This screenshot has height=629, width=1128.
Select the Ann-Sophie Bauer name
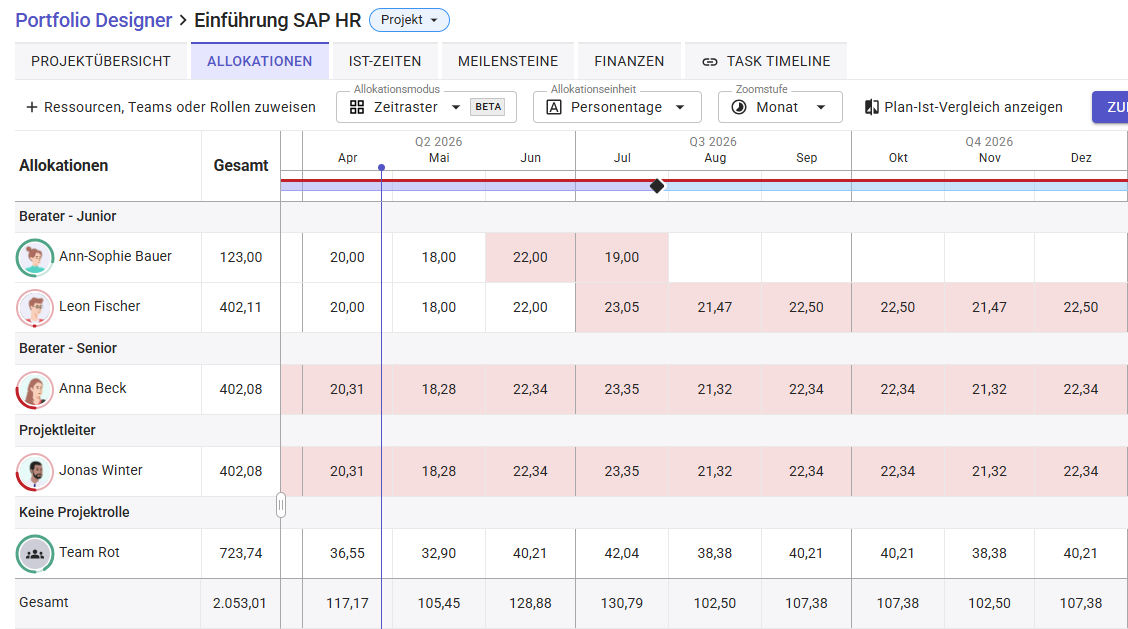[115, 256]
